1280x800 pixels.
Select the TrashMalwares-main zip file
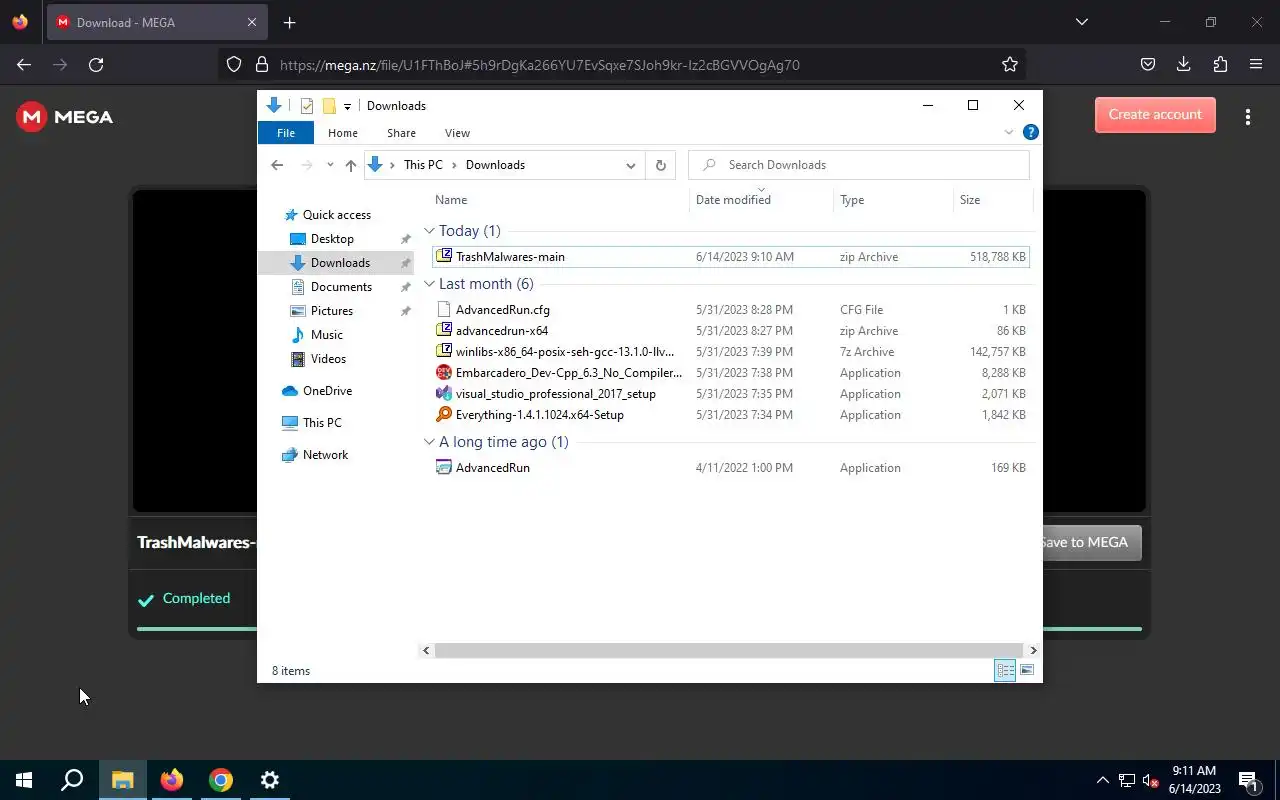(x=731, y=257)
